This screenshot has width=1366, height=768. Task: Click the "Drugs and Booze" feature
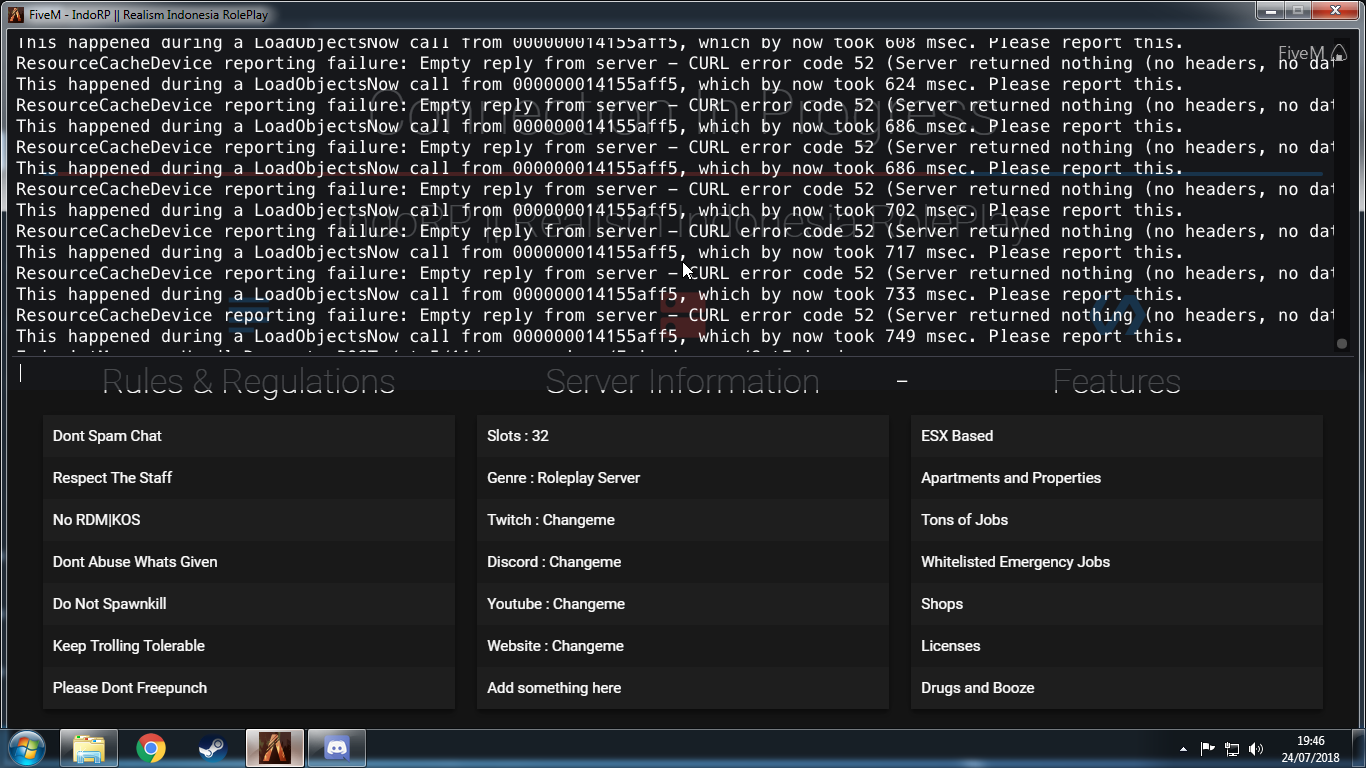1117,688
